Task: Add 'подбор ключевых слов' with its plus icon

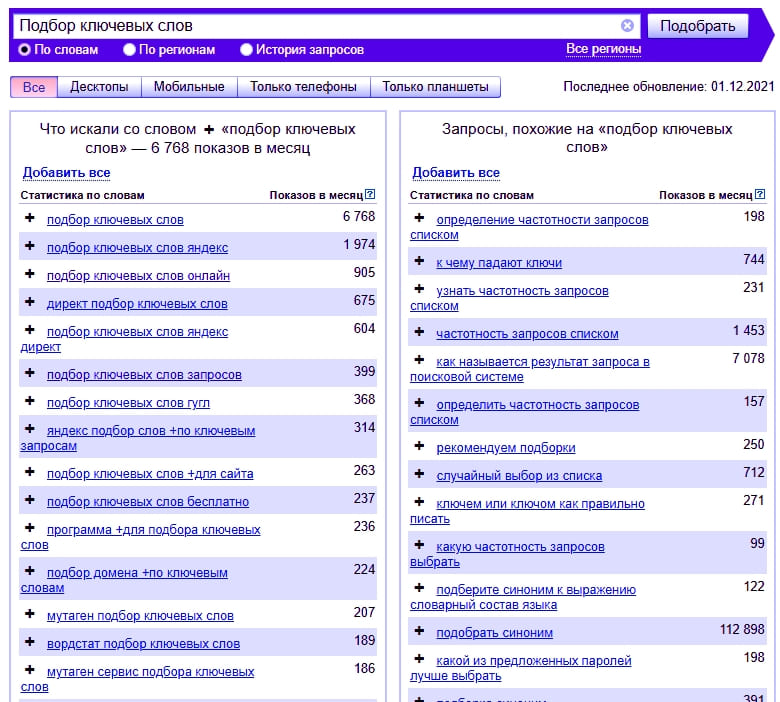Action: pos(30,217)
